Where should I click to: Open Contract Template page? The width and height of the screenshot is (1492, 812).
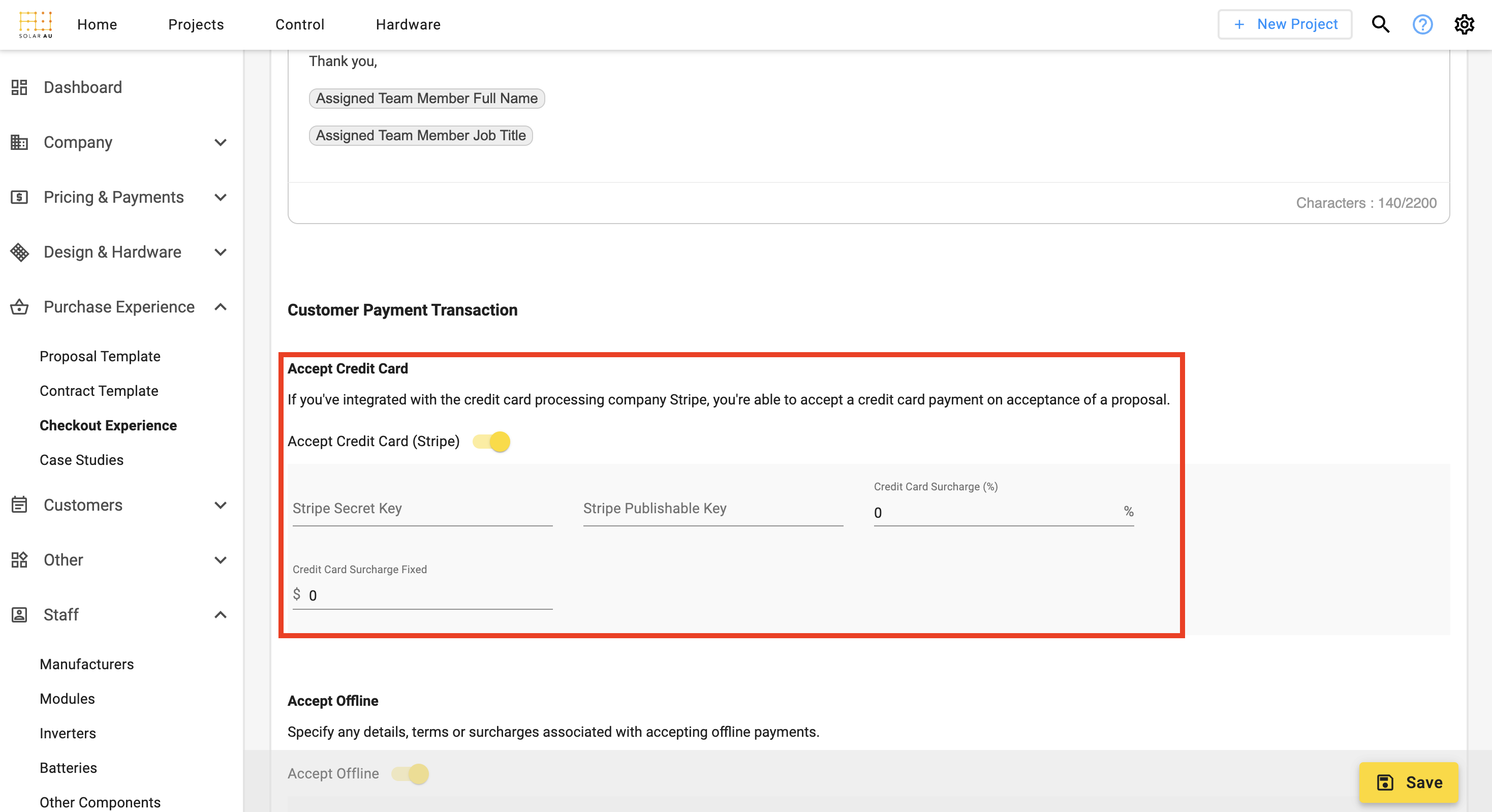tap(99, 391)
